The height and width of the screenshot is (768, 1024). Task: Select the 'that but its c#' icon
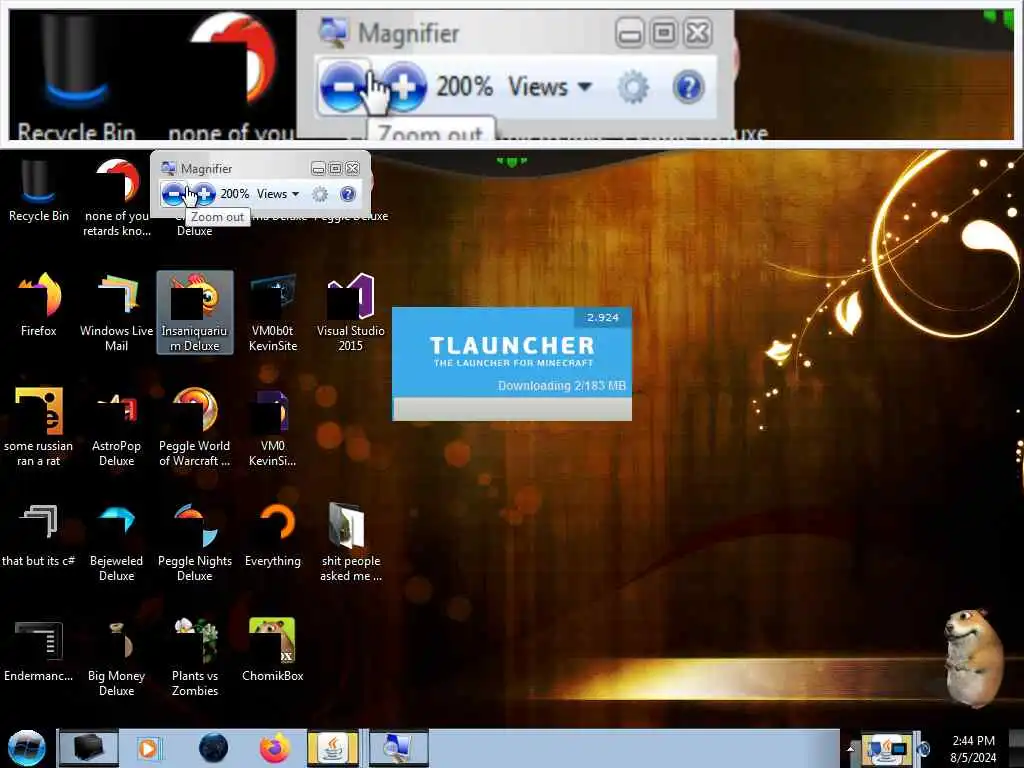point(39,535)
